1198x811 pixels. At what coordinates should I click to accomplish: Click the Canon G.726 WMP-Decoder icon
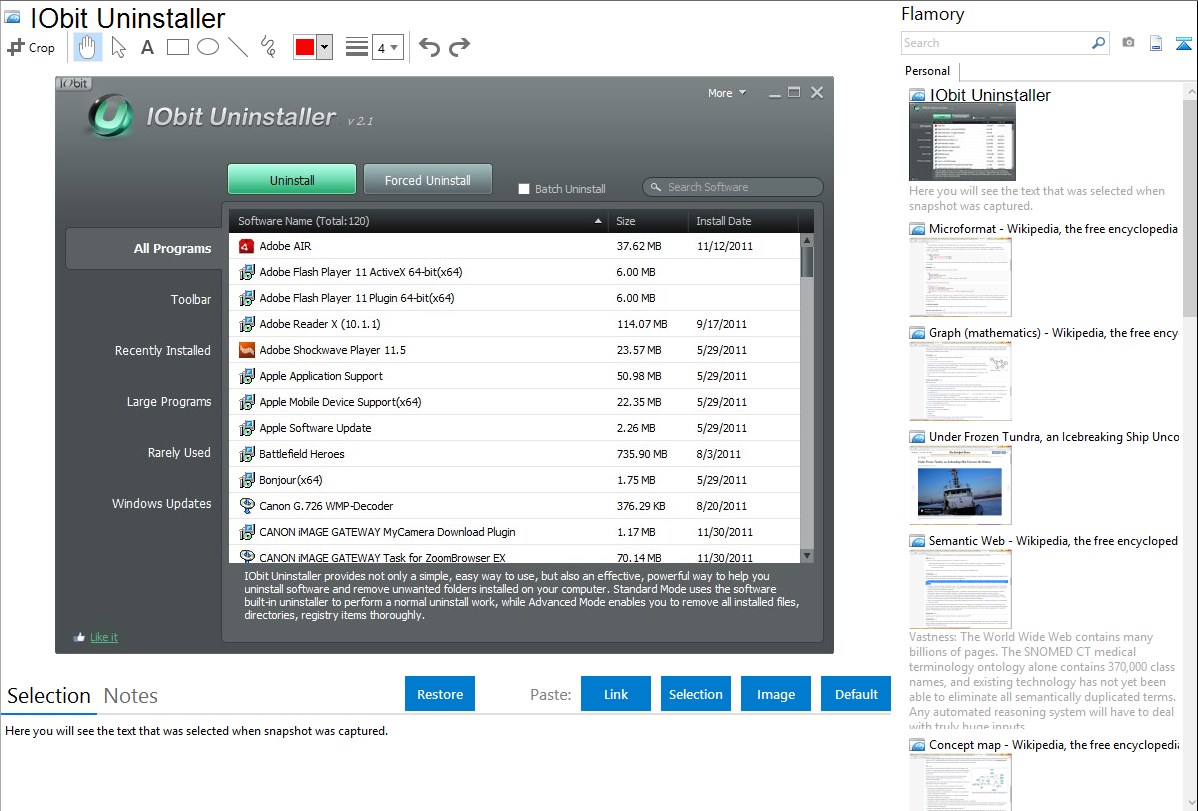click(246, 505)
